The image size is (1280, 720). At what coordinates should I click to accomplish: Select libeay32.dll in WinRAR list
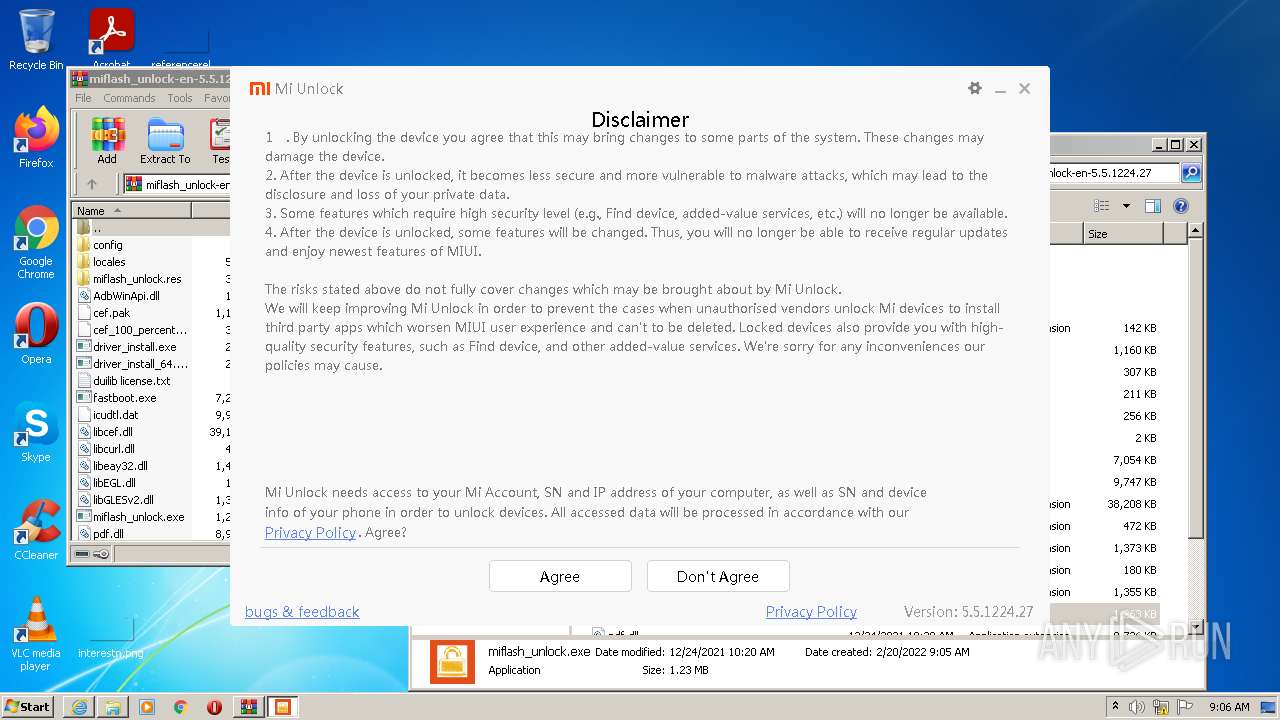tap(120, 465)
